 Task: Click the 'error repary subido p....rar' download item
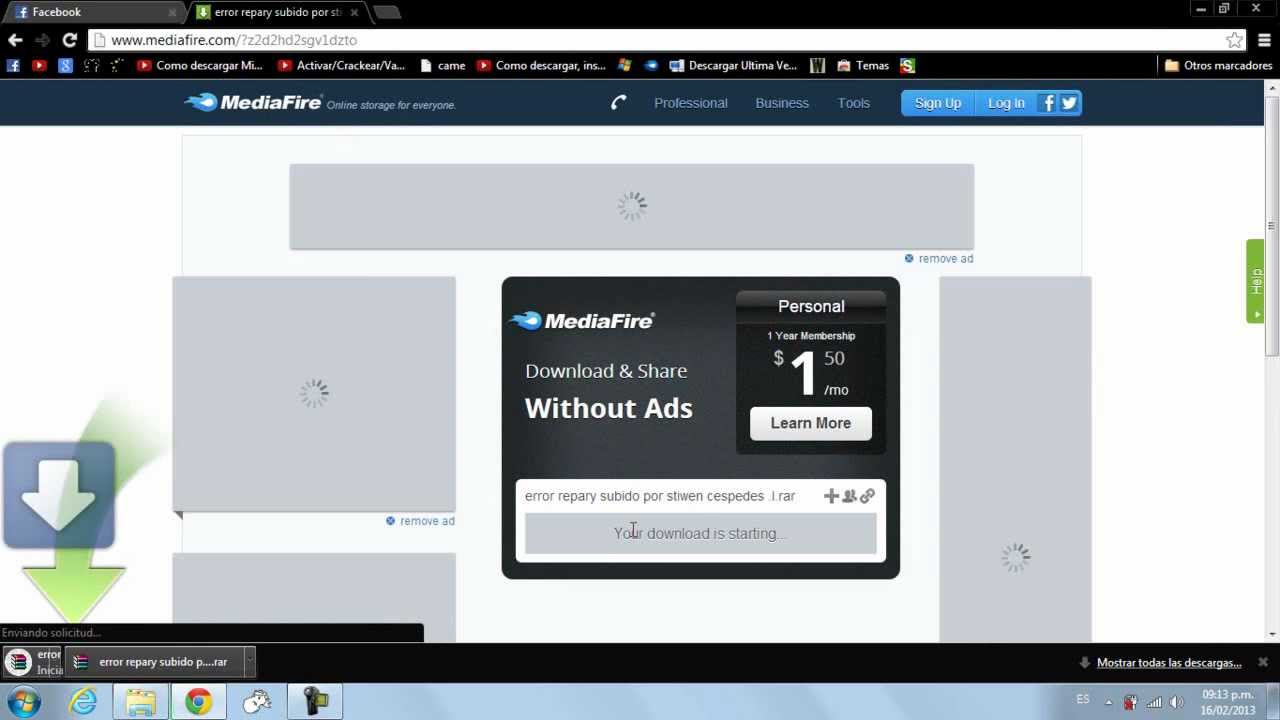[x=154, y=662]
